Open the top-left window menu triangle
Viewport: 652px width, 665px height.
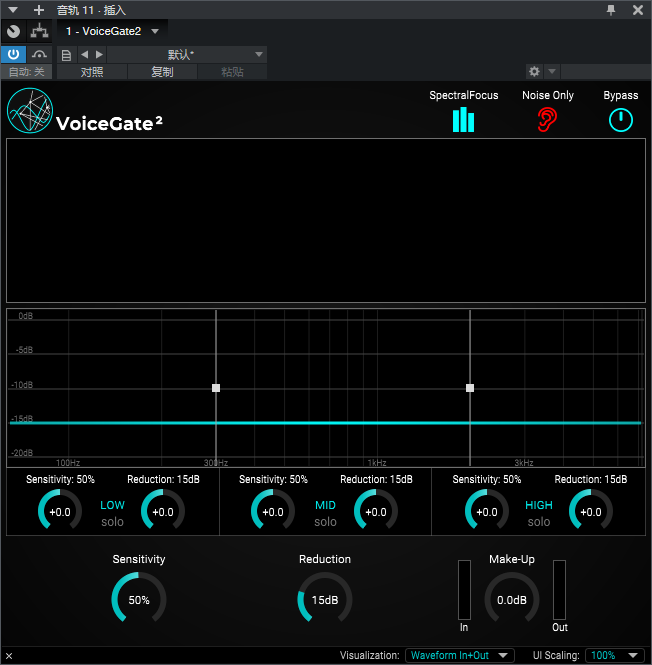[x=13, y=10]
